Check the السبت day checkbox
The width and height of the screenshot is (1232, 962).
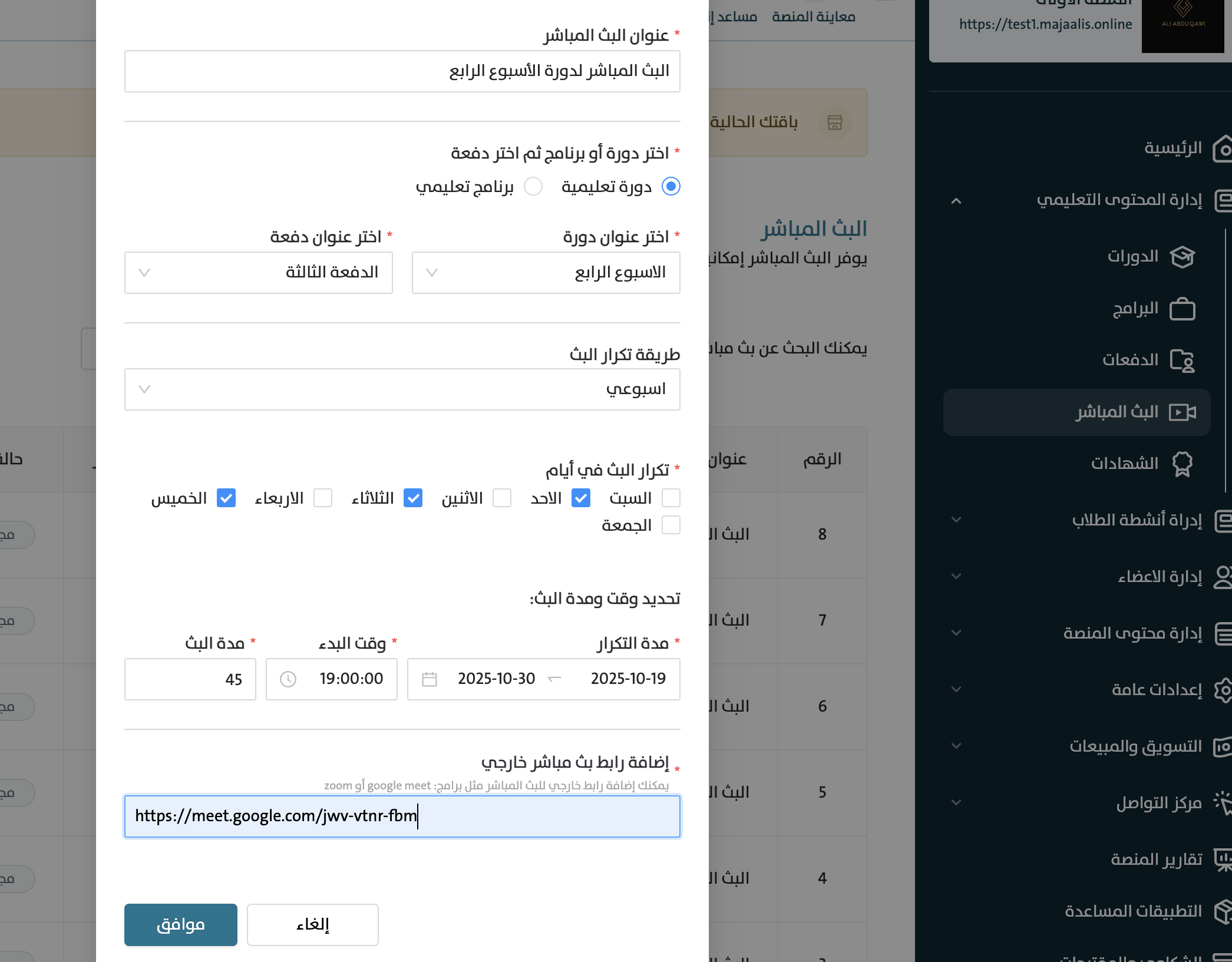[671, 498]
